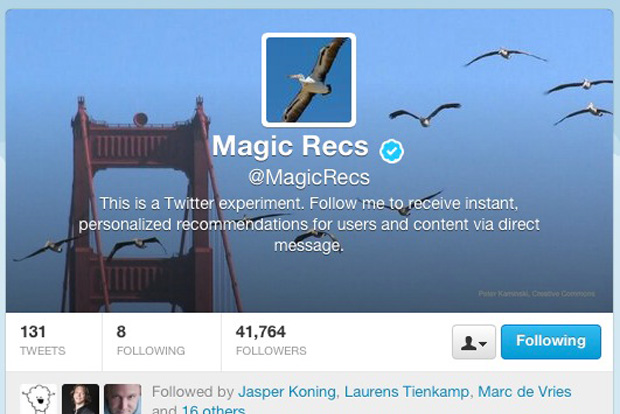
Task: Toggle the blue Following button
Action: point(551,342)
